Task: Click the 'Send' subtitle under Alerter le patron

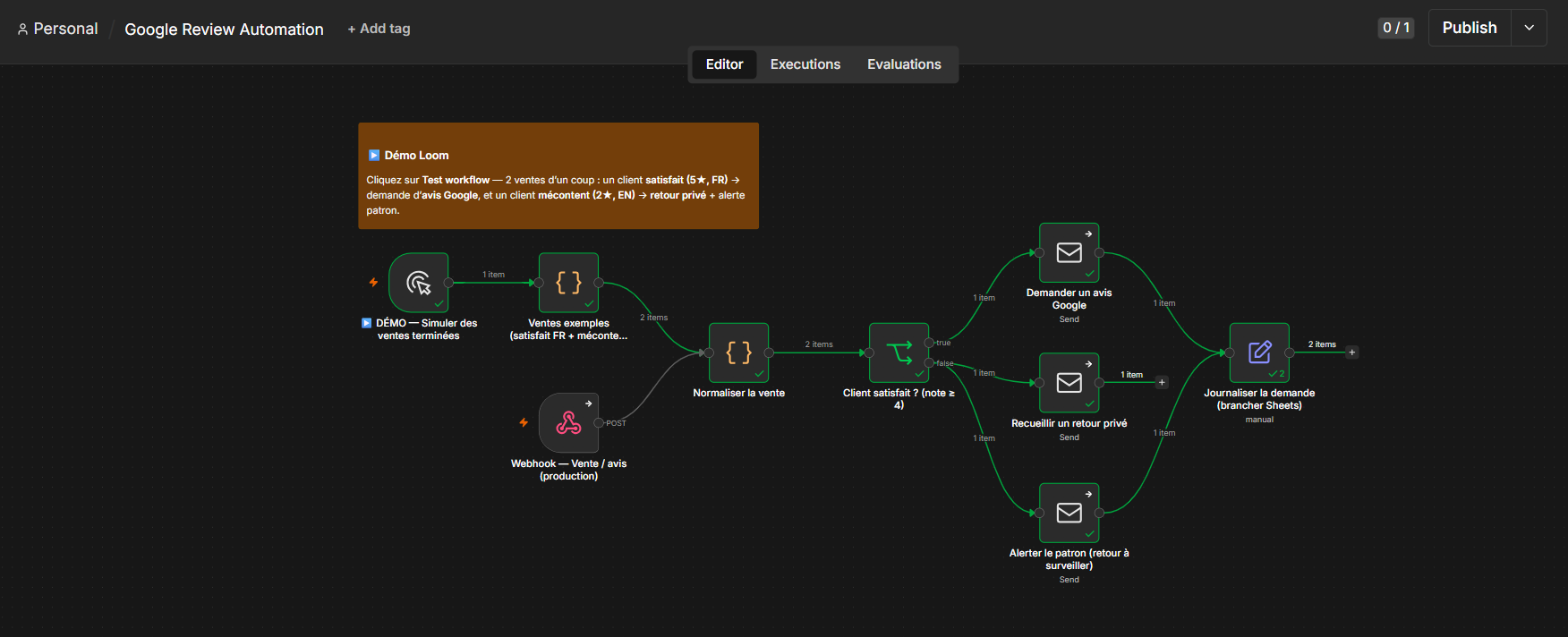Action: [x=1069, y=580]
